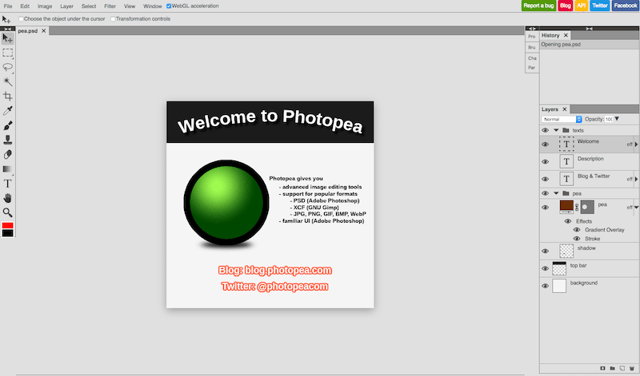Open the Image menu
Screen dimensions: 640x376
click(x=45, y=6)
